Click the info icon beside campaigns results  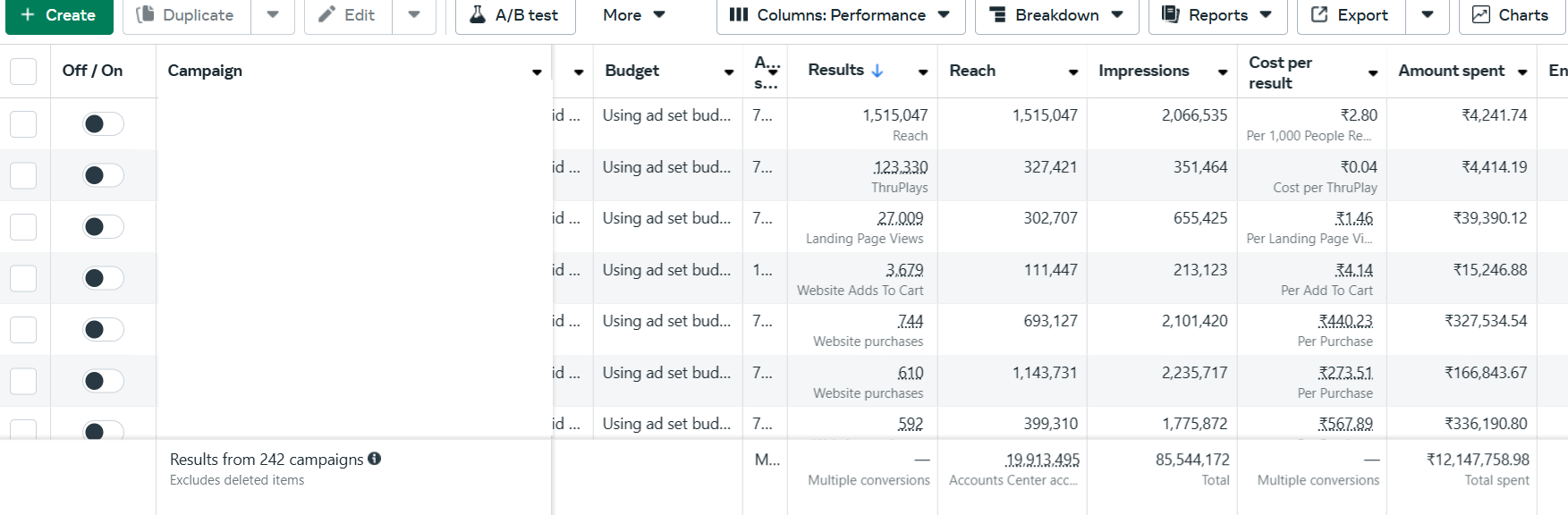(x=374, y=459)
